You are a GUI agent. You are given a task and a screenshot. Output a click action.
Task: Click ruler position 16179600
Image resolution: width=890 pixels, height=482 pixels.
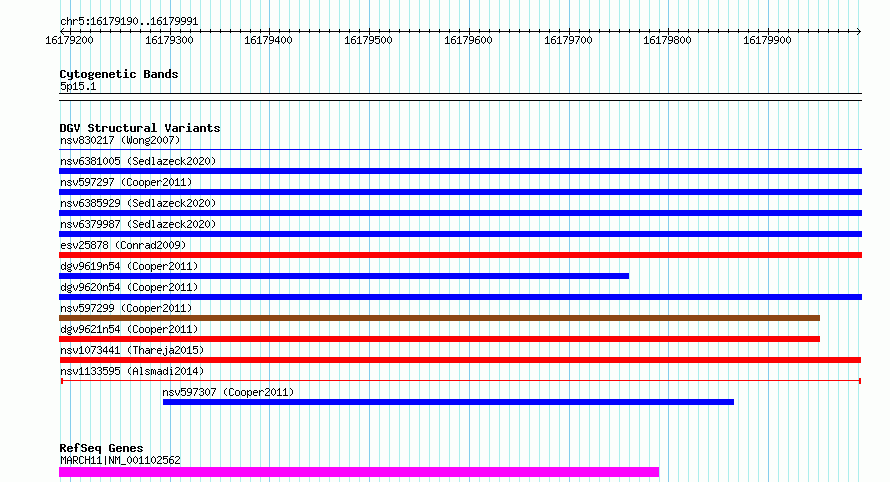[x=468, y=40]
